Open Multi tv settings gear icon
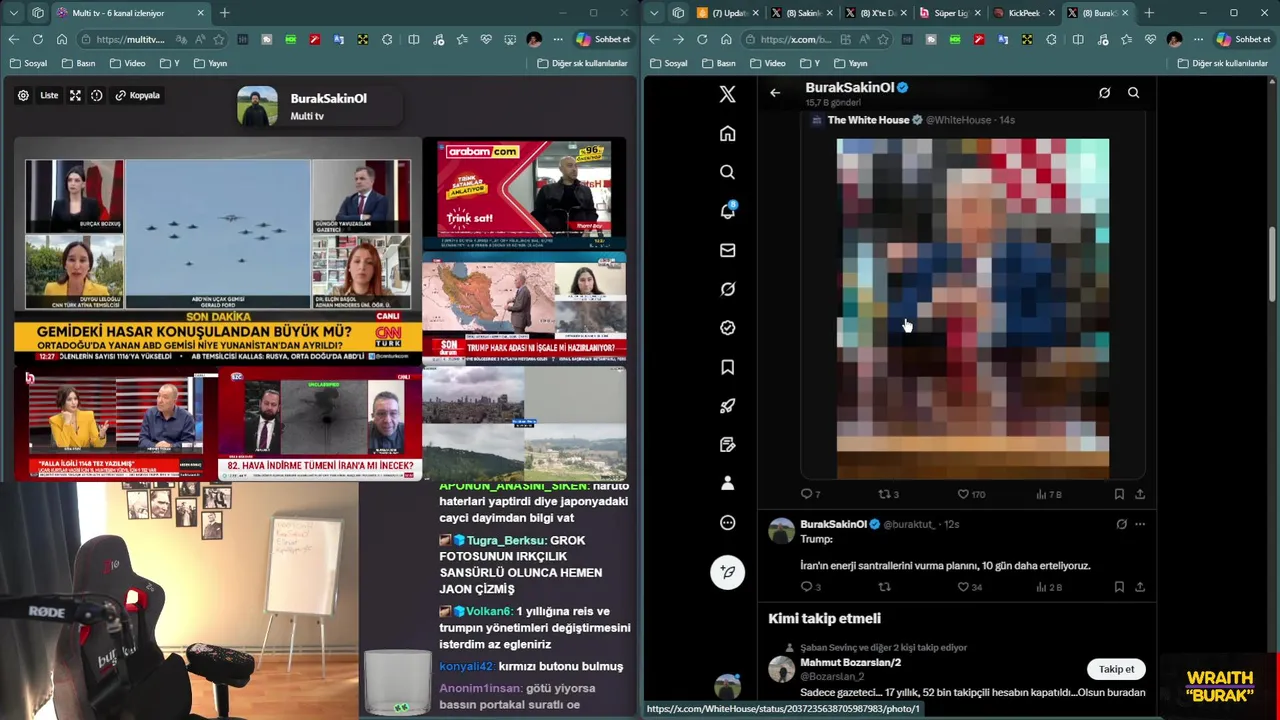 point(23,95)
